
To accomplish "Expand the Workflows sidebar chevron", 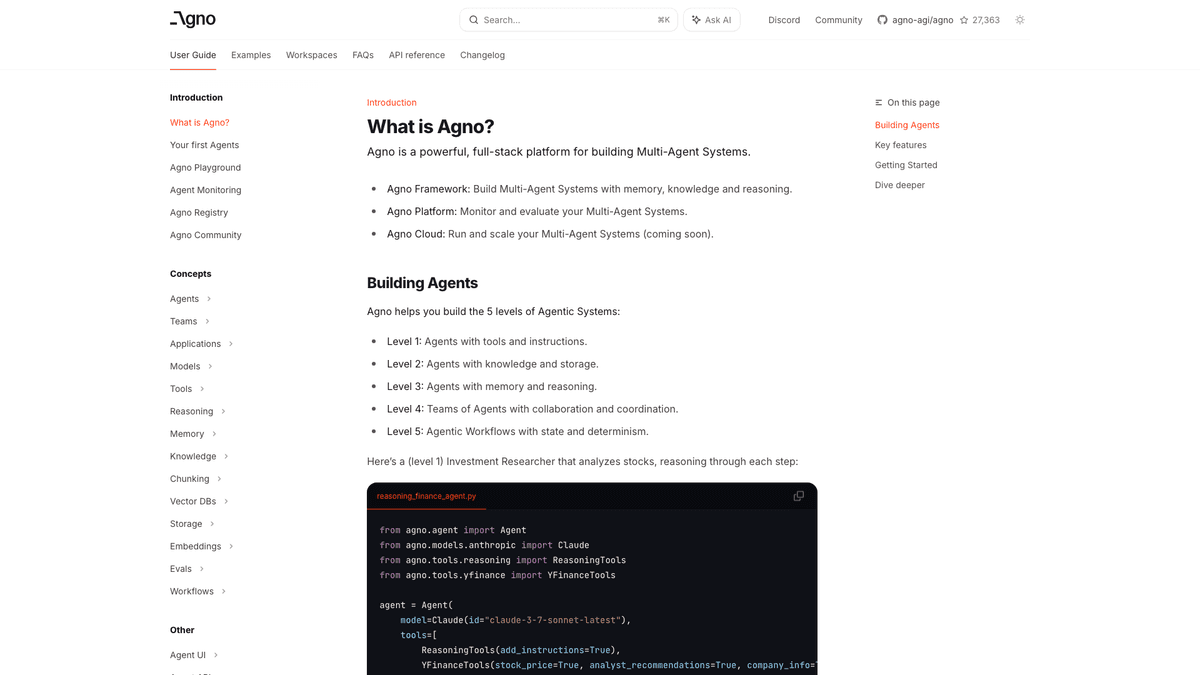I will coord(223,592).
